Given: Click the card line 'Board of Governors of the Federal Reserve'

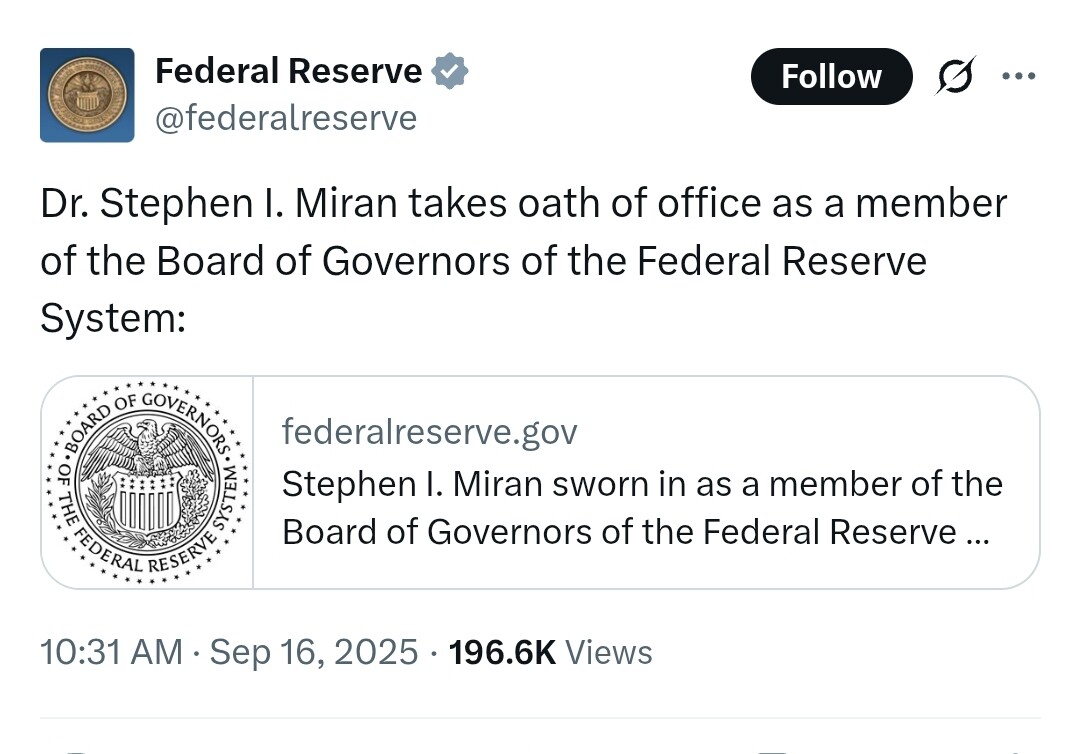Looking at the screenshot, I should [x=619, y=532].
